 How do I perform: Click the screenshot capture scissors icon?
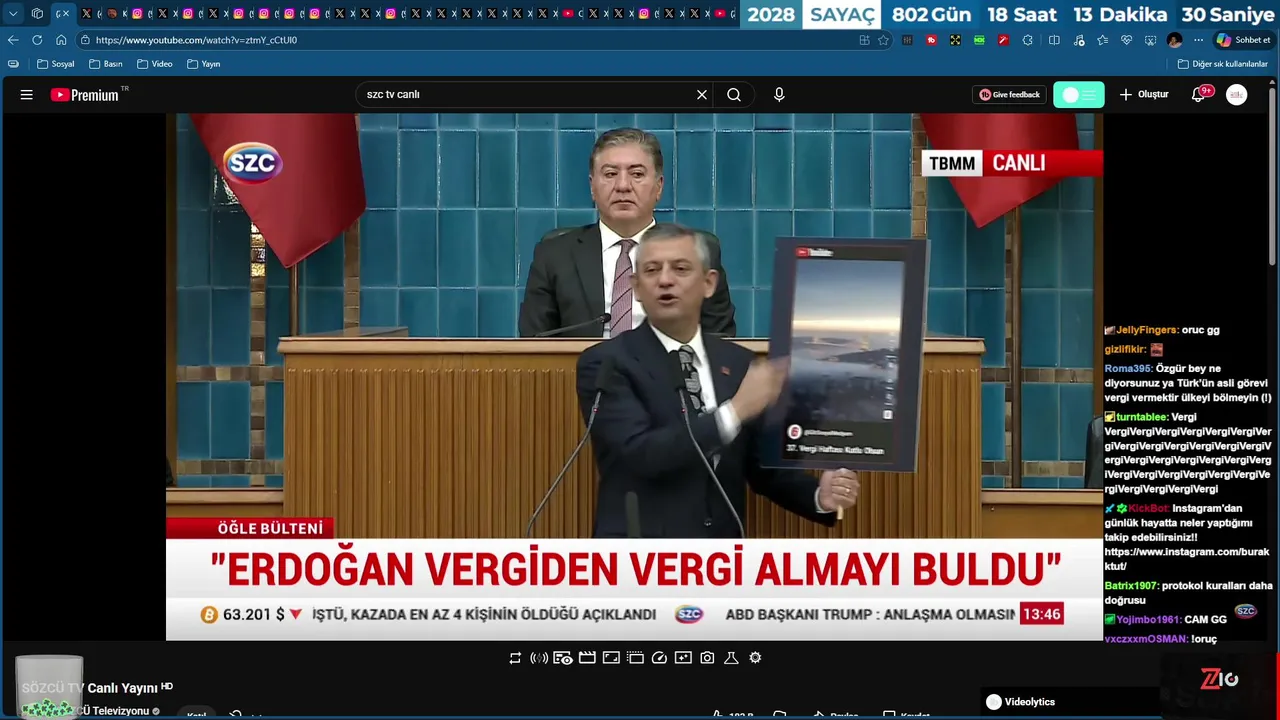pos(1150,40)
